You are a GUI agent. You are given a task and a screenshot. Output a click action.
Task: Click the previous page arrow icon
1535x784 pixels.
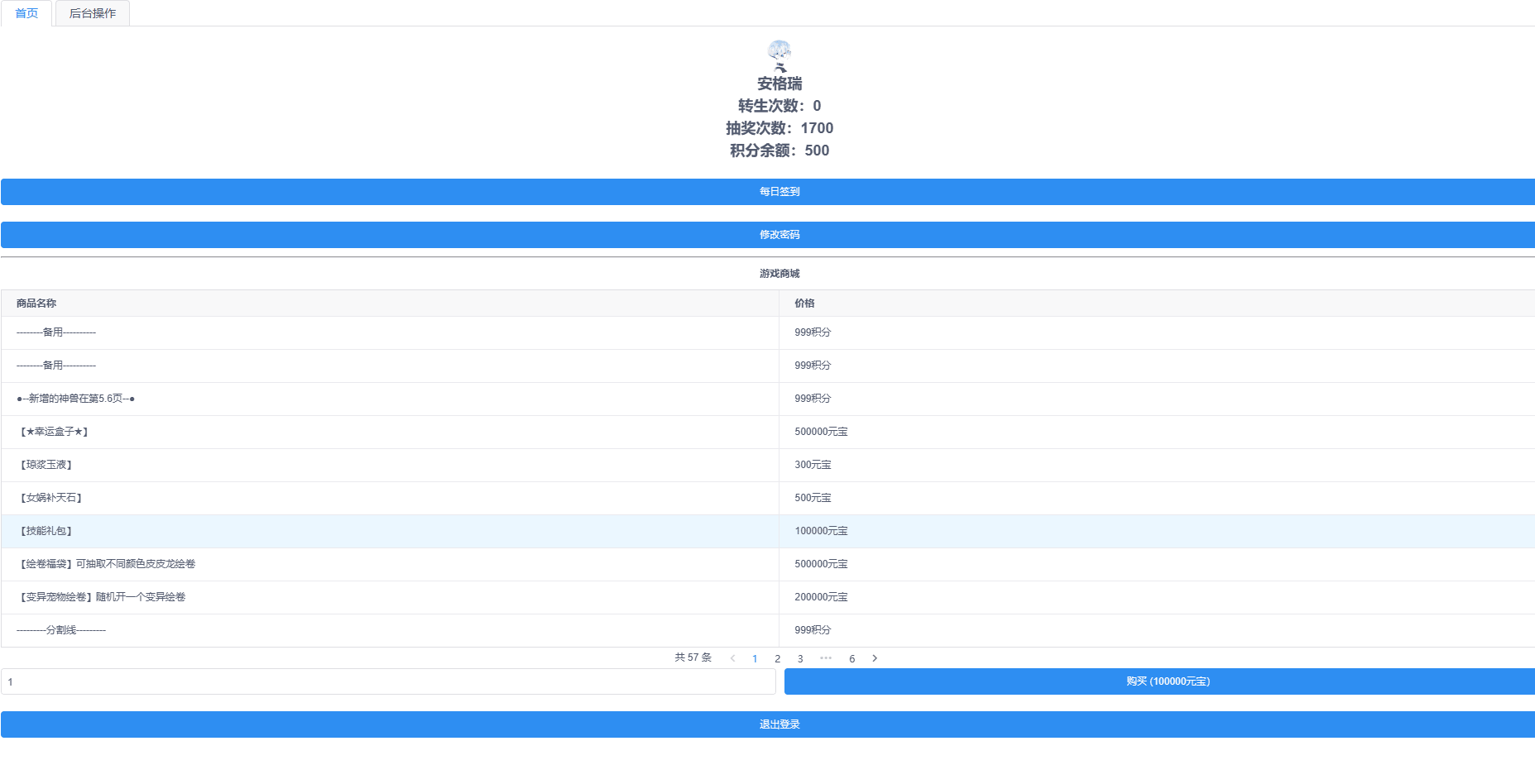(732, 658)
